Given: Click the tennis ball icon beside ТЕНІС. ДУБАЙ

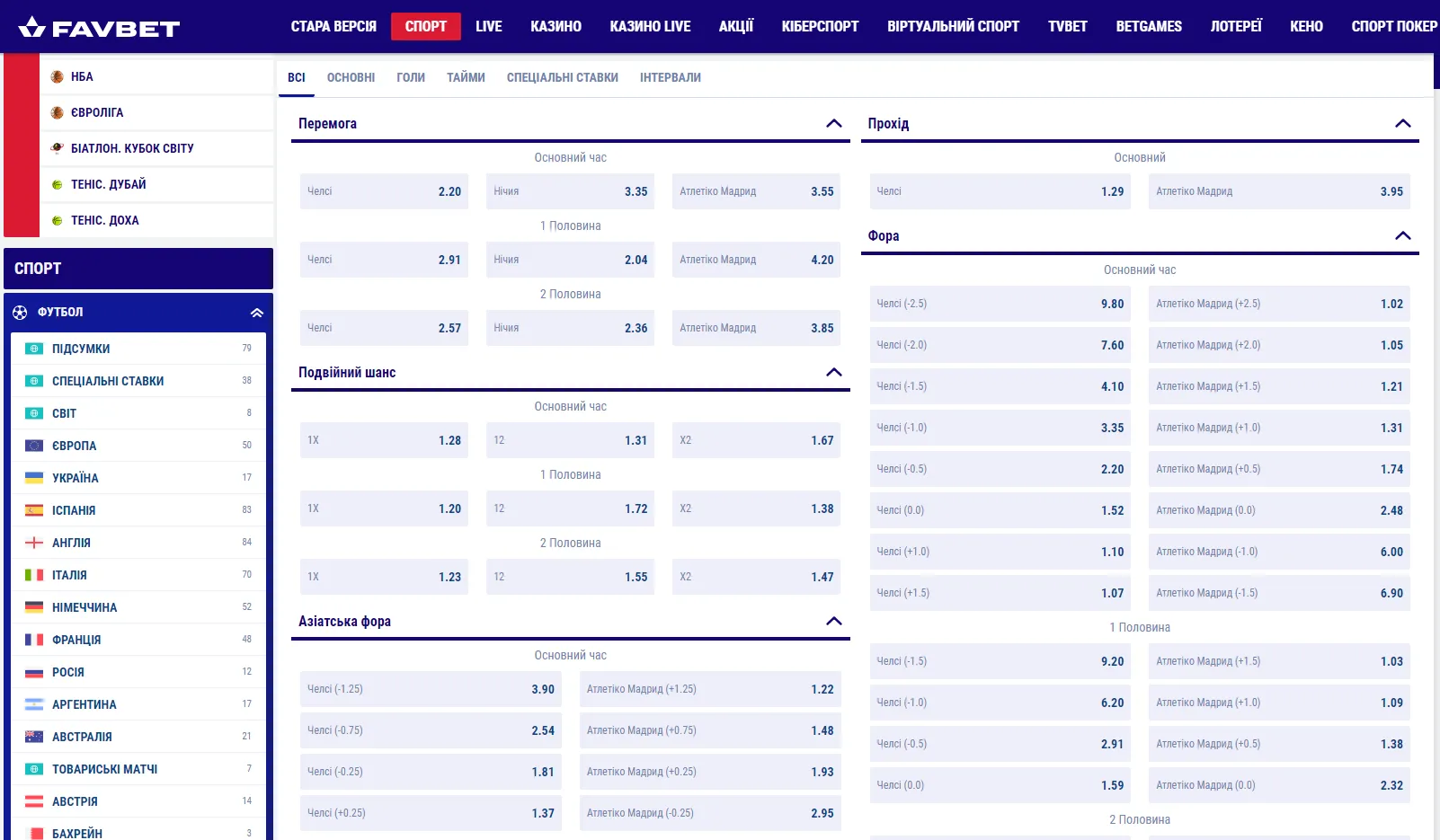Looking at the screenshot, I should coord(58,185).
